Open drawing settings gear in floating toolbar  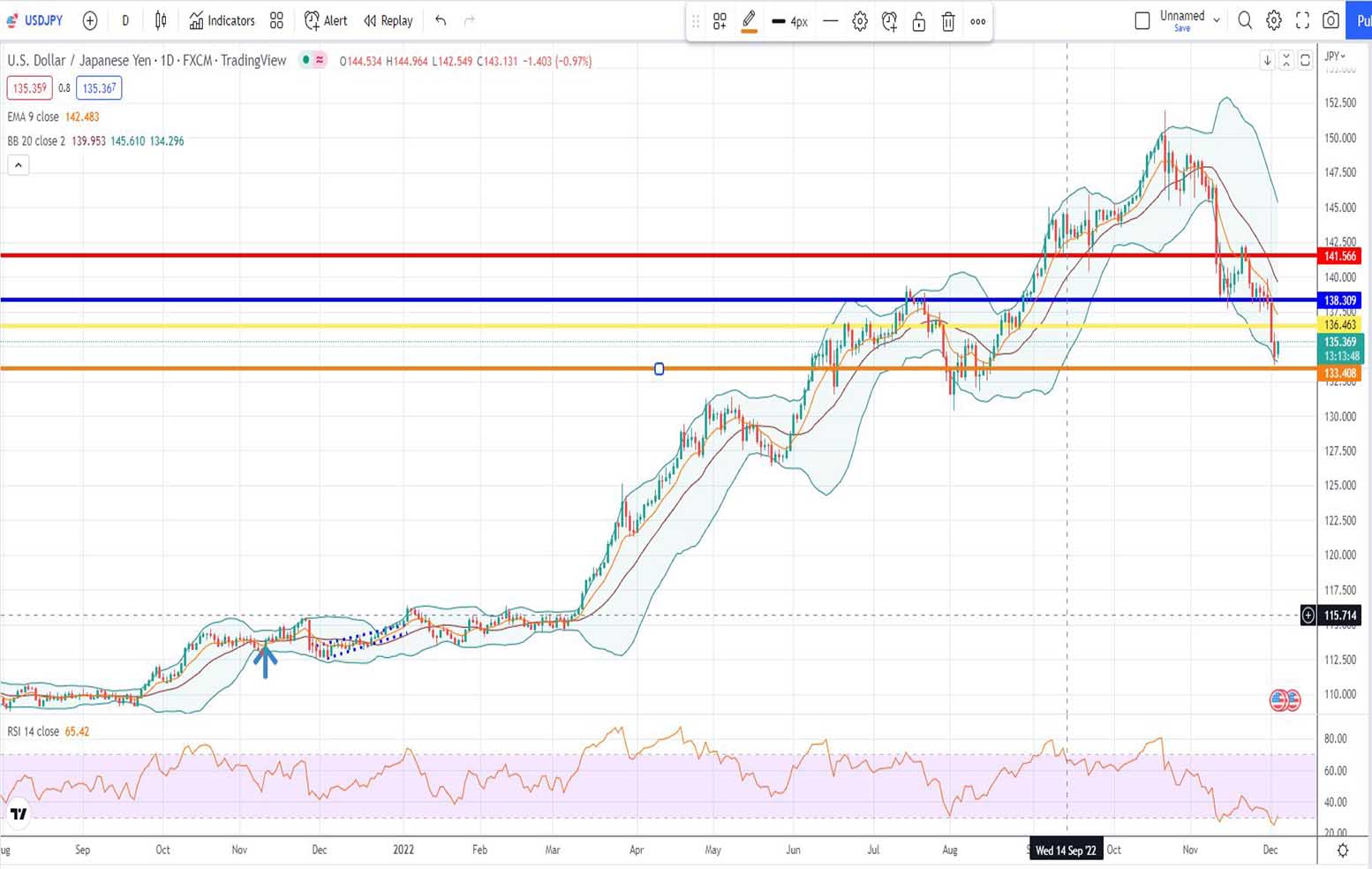point(860,22)
